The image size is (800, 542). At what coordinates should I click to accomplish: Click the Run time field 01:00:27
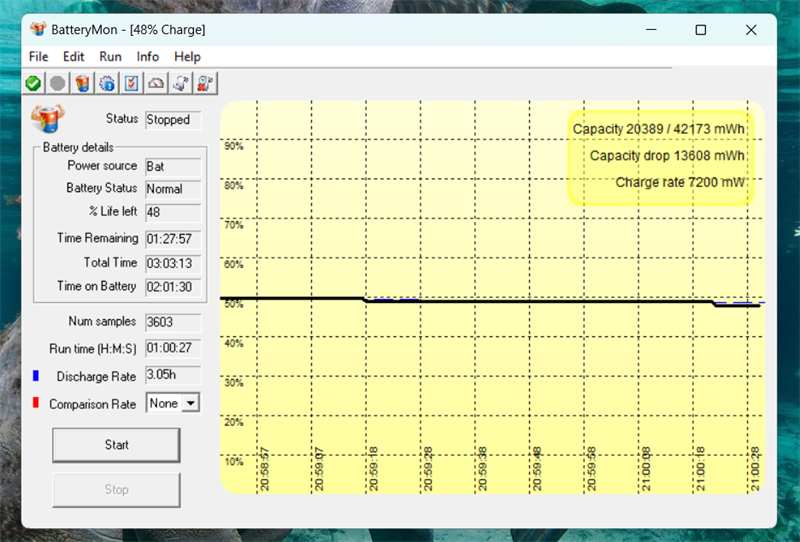[173, 348]
